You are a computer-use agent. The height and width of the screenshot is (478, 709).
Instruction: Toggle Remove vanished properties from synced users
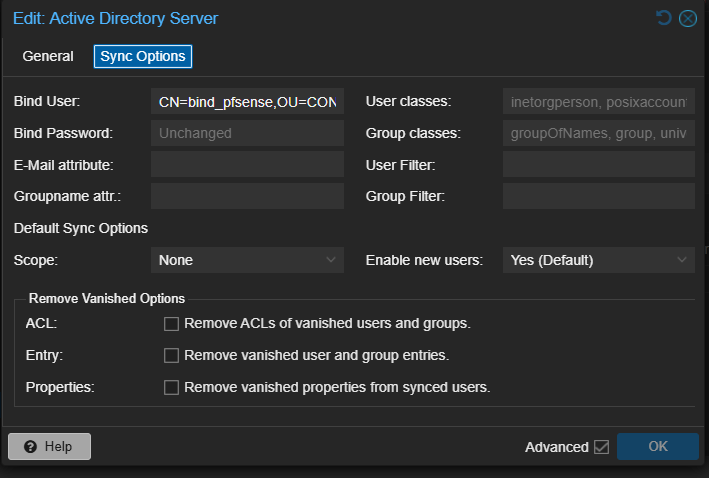(x=171, y=387)
